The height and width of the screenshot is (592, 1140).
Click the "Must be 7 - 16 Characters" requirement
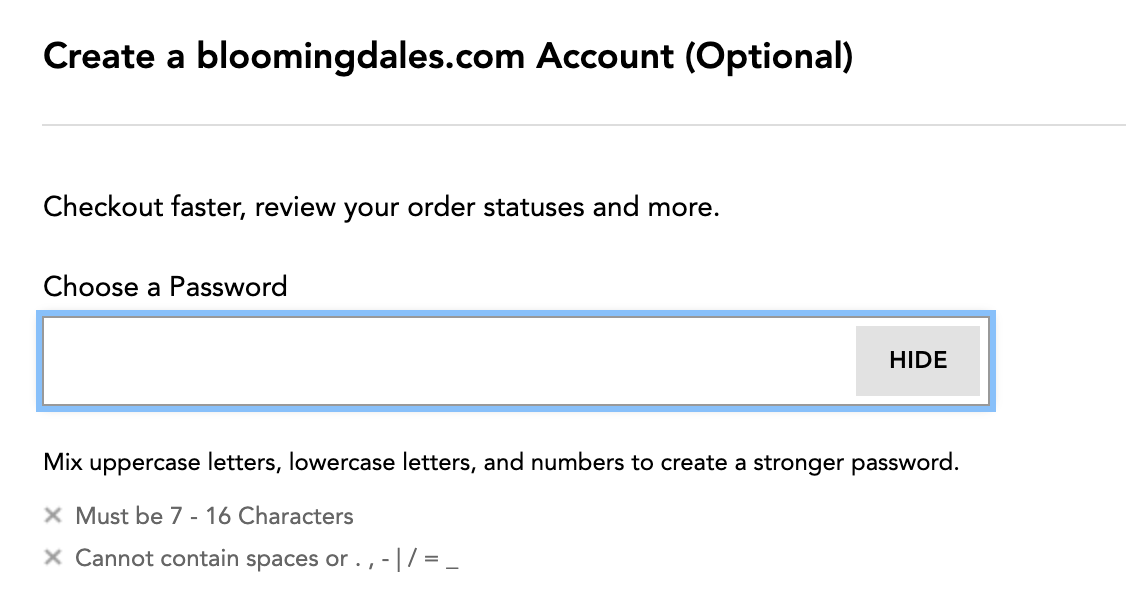(214, 516)
